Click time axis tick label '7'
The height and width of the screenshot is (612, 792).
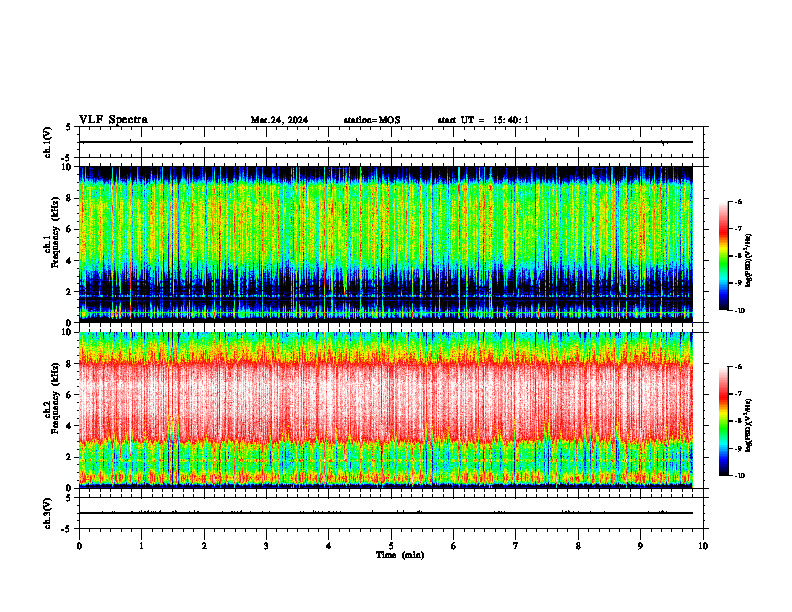coord(516,546)
